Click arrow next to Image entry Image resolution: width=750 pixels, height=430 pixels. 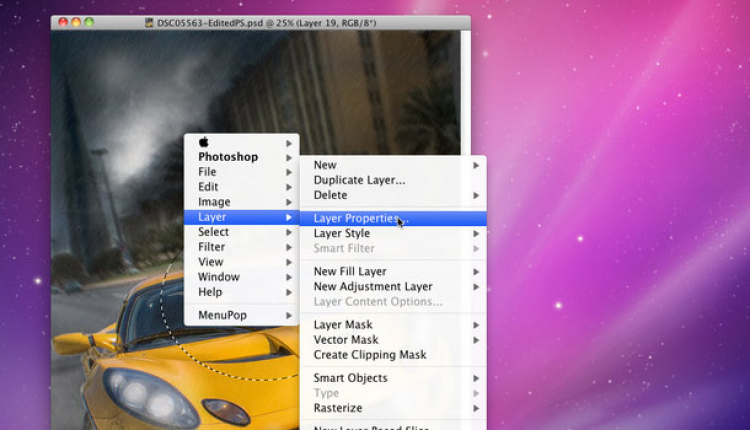coord(289,202)
